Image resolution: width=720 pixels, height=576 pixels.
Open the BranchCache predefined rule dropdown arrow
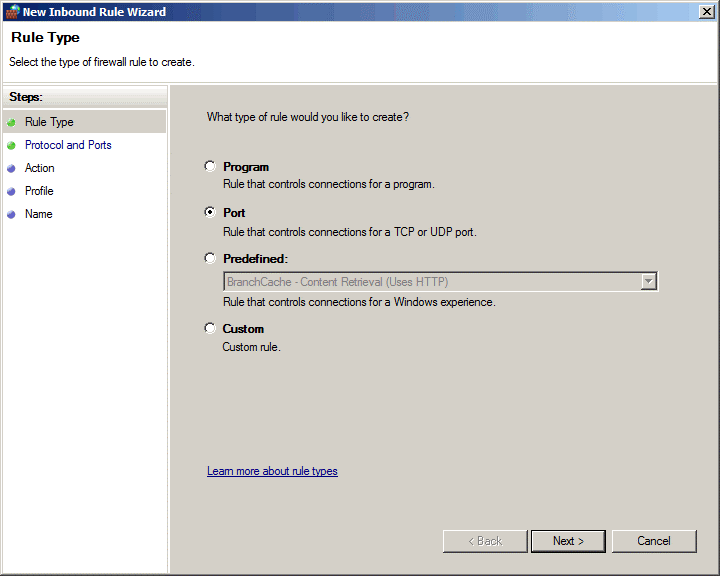648,282
